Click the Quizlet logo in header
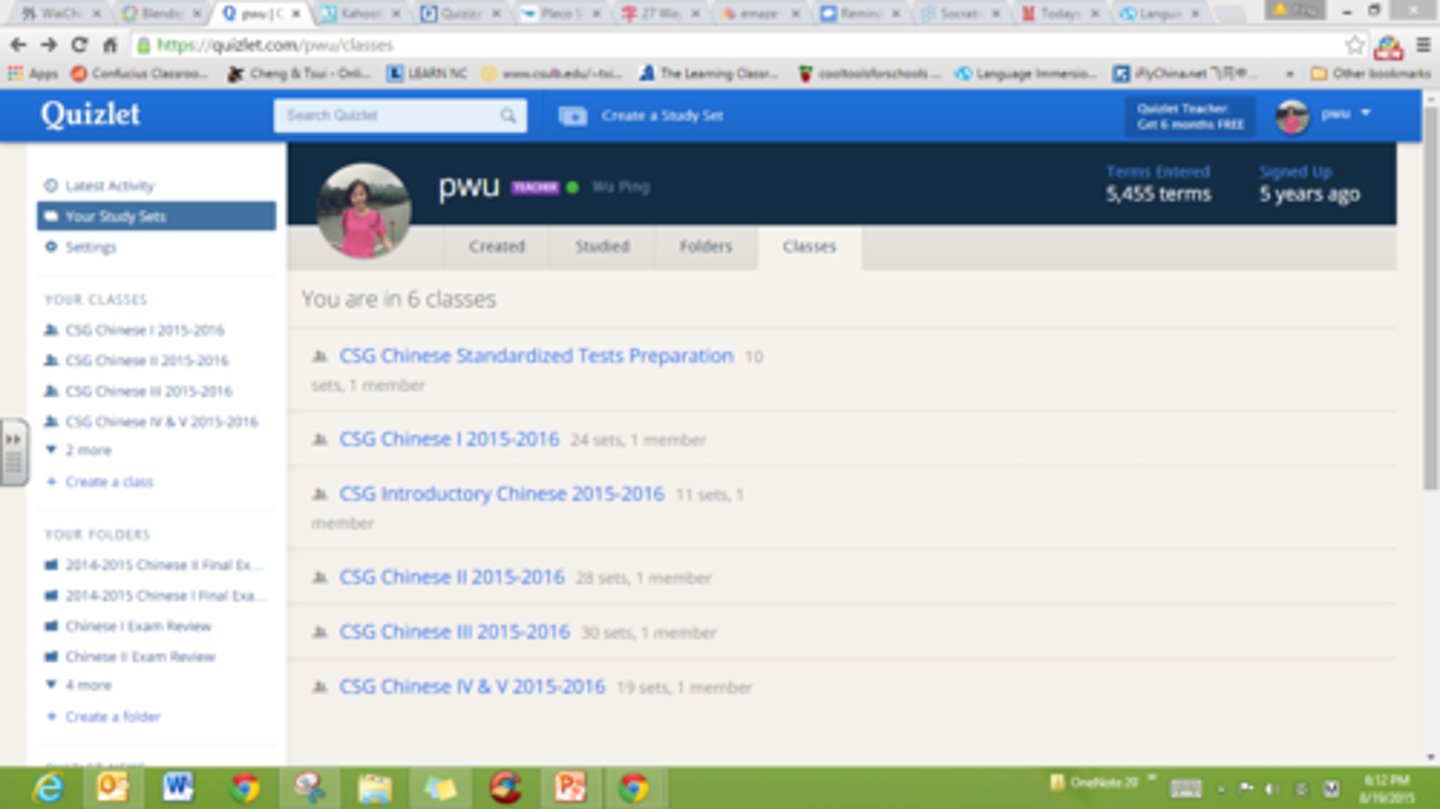Screen dimensions: 1440x809 (90, 115)
